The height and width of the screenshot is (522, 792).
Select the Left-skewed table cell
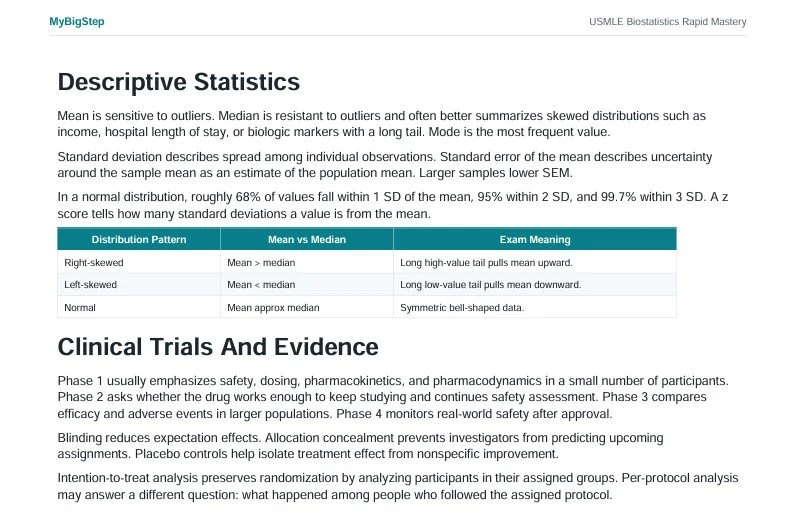click(x=139, y=284)
